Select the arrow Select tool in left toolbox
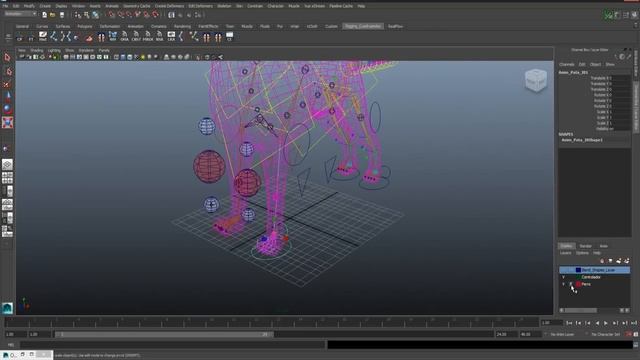This screenshot has width=640, height=360. click(7, 58)
